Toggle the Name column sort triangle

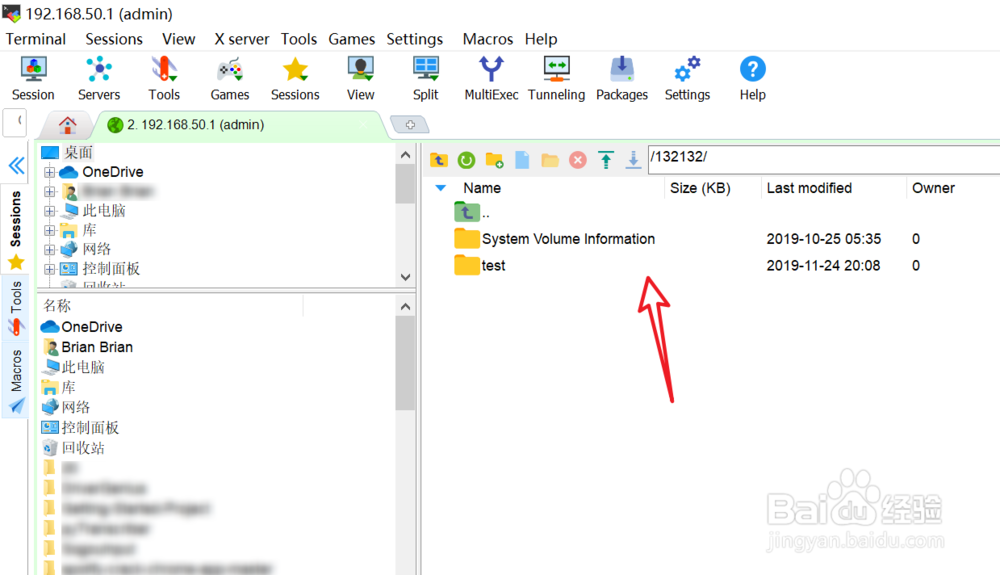(x=440, y=188)
